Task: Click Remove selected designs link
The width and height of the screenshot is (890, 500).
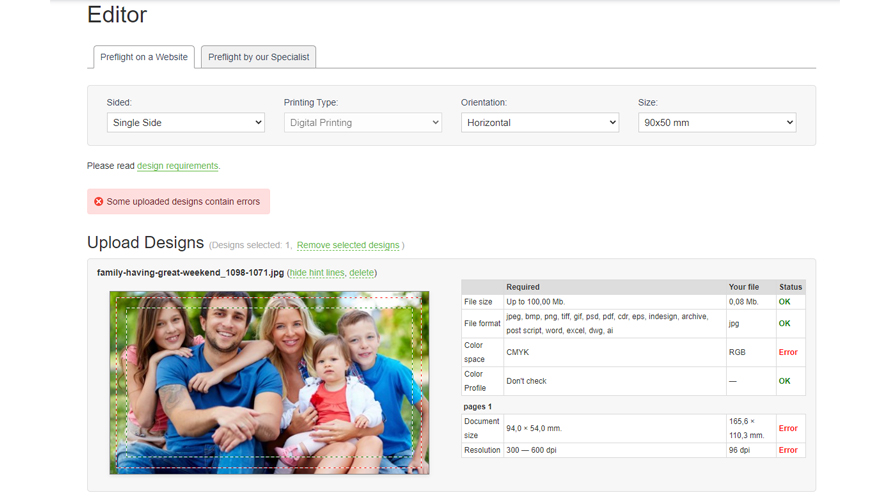Action: (x=348, y=245)
